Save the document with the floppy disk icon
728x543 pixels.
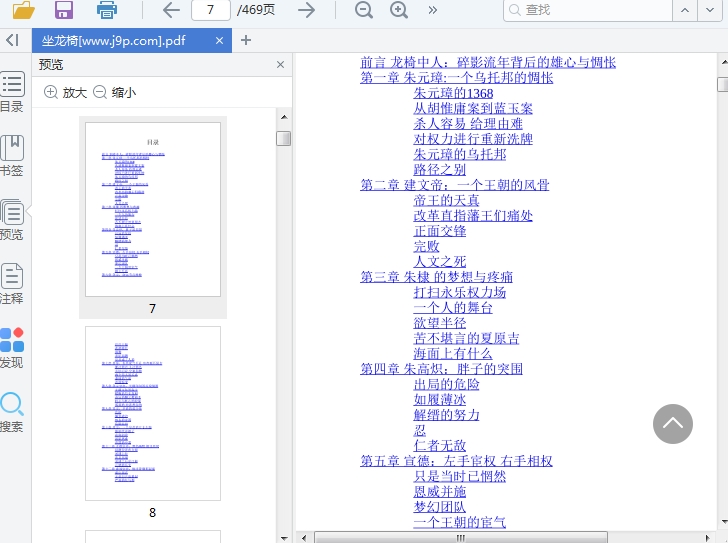[64, 10]
